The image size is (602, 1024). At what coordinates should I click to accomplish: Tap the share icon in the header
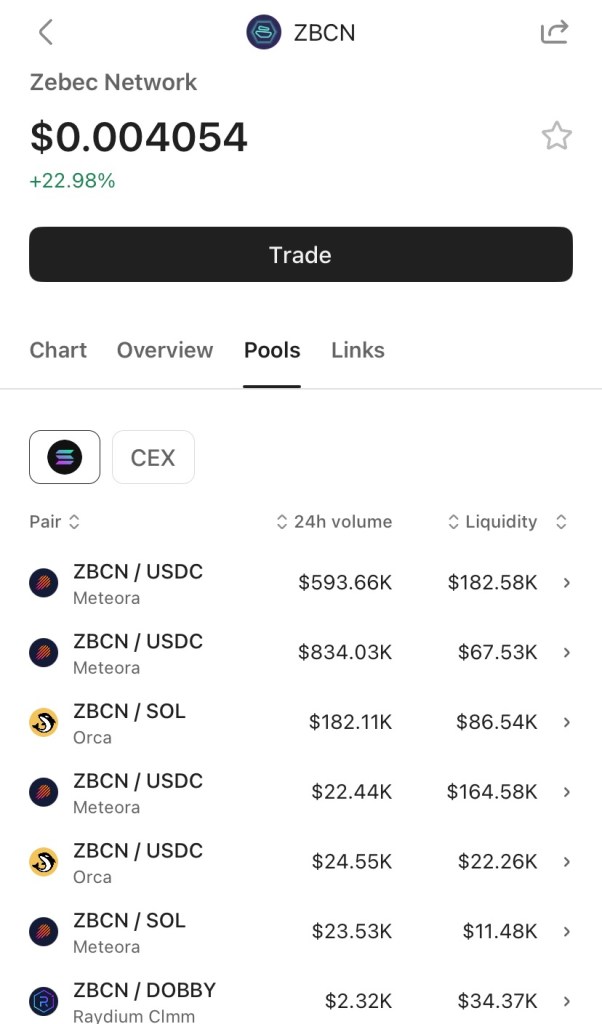pos(554,32)
